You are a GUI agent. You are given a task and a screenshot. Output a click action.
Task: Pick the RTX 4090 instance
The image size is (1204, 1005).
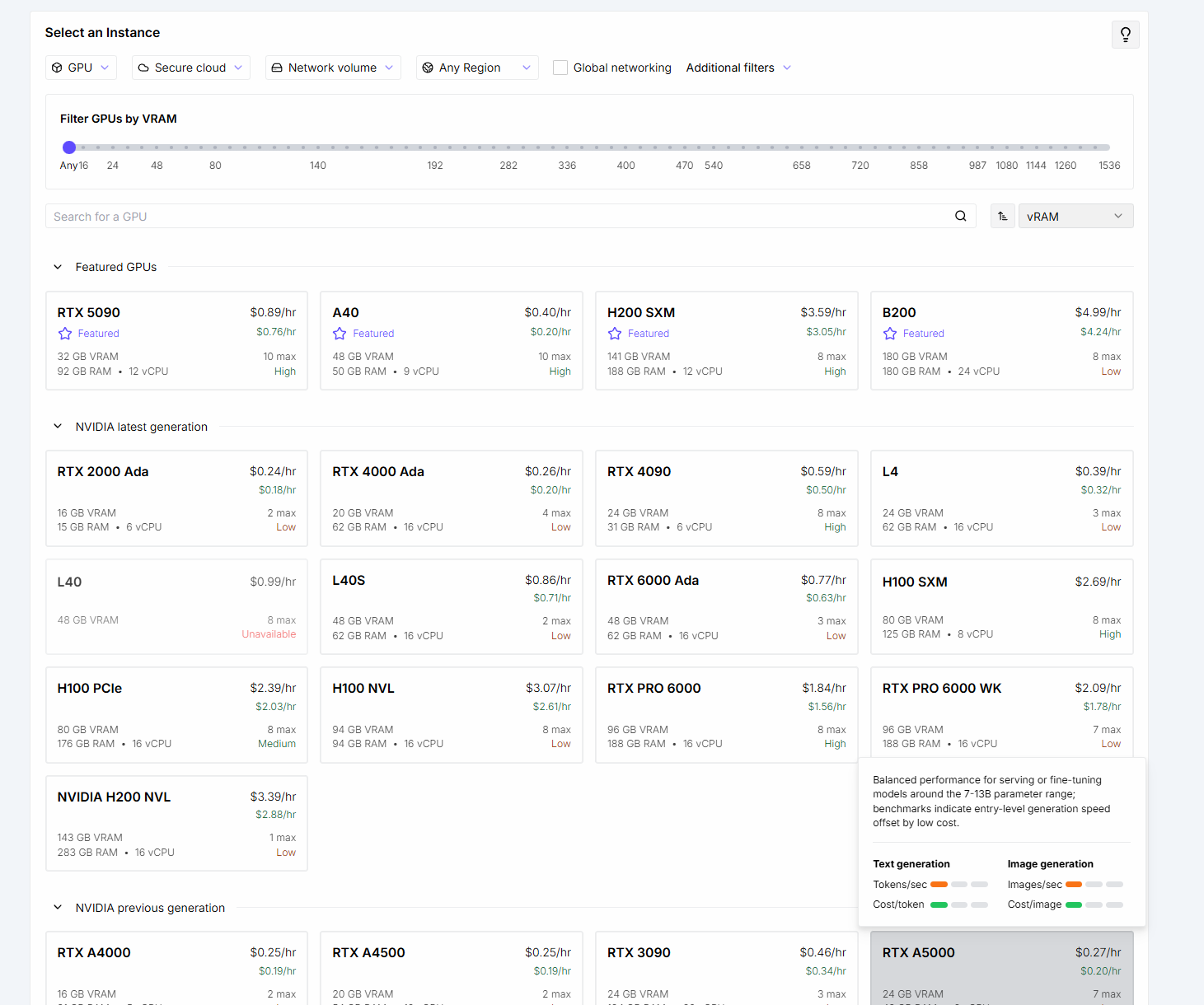[x=727, y=498]
